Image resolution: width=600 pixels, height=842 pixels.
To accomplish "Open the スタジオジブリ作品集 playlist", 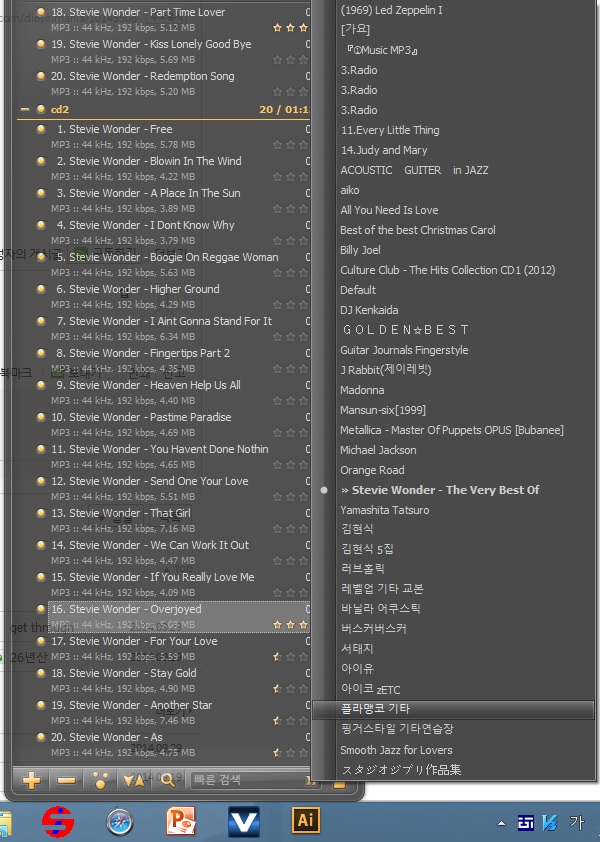I will click(401, 770).
